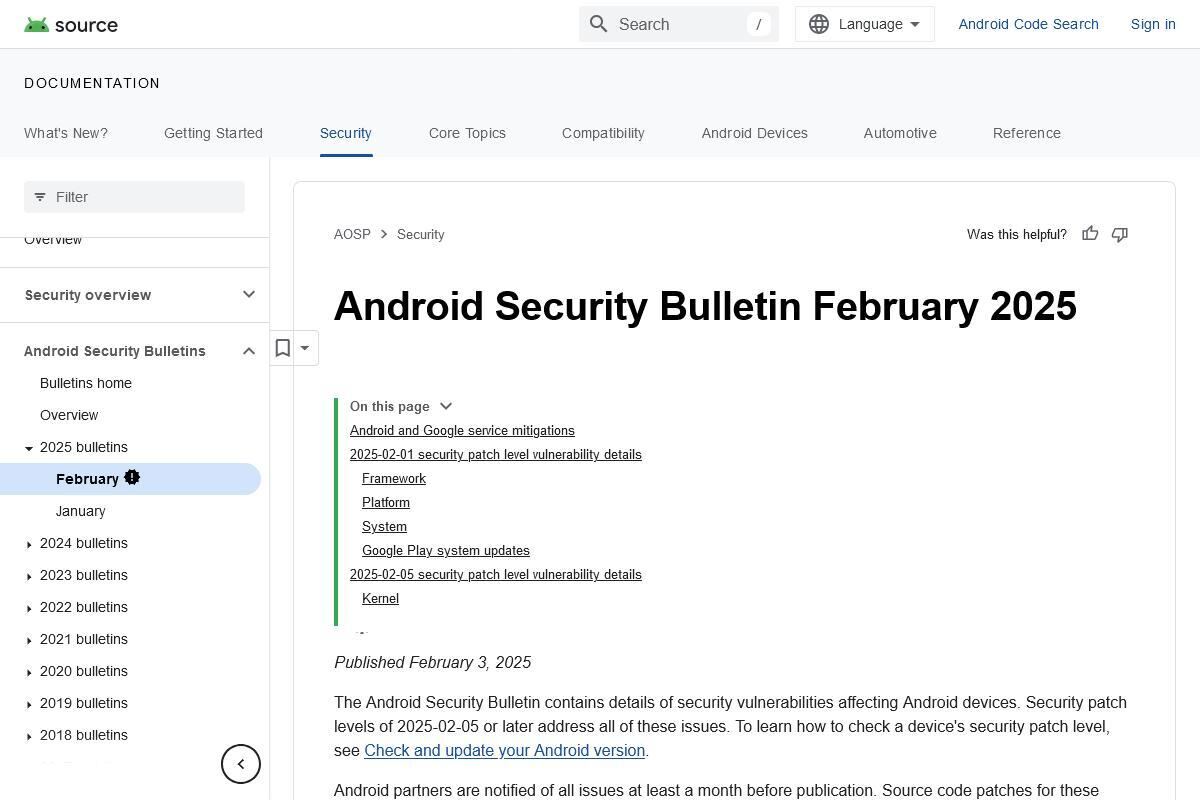Open the bookmark dropdown arrow
The height and width of the screenshot is (800, 1200).
coord(305,348)
